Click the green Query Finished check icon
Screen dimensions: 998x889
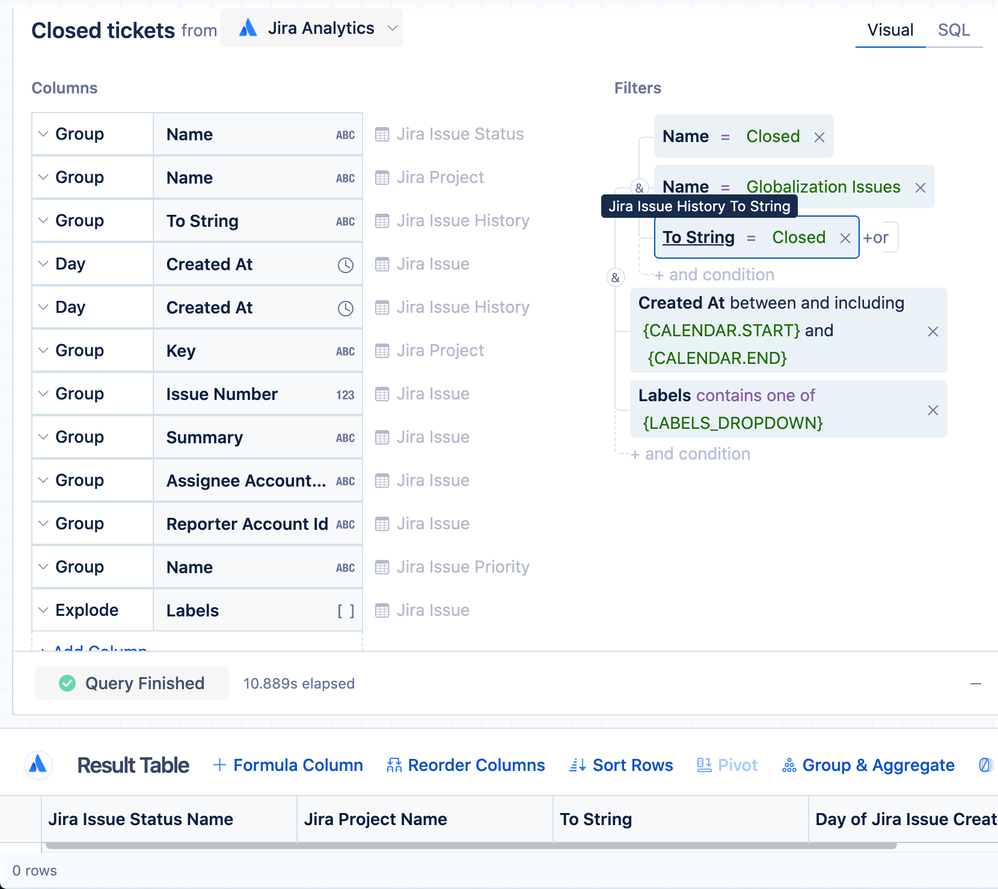click(x=67, y=683)
